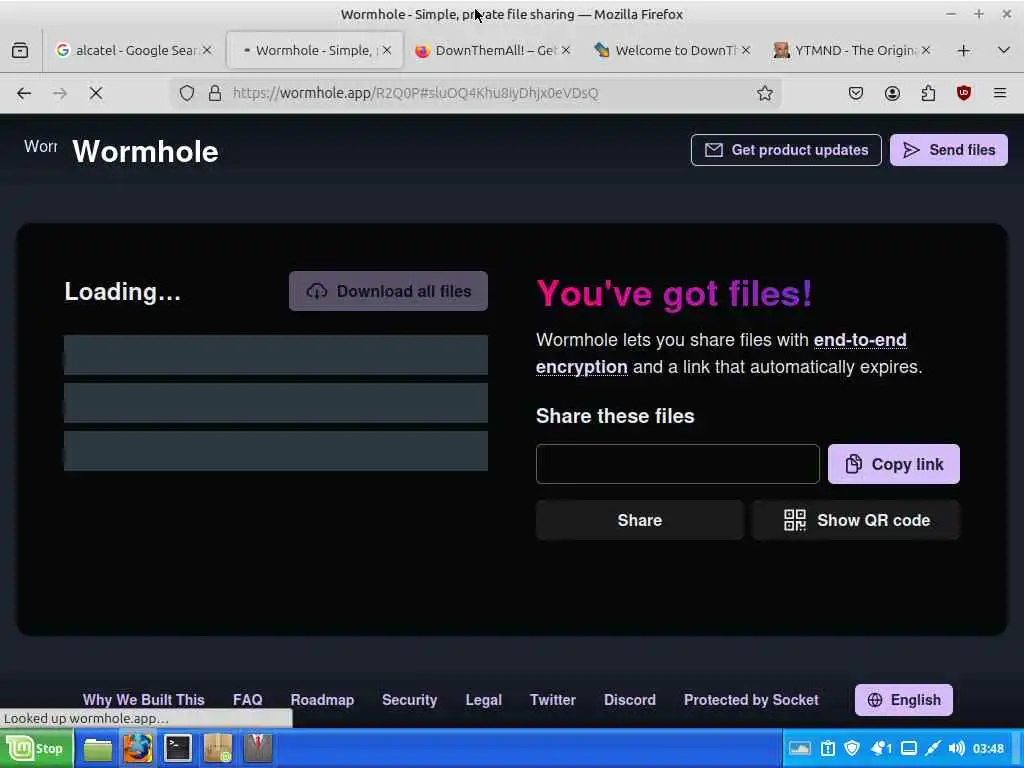Open Firefox hamburger menu

point(1000,93)
